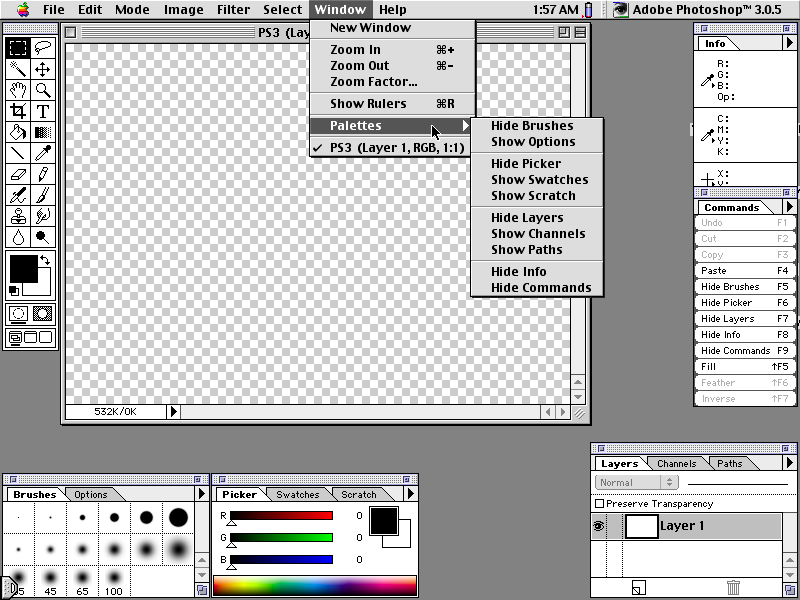Click Paste command button
The image size is (800, 600).
[x=744, y=270]
